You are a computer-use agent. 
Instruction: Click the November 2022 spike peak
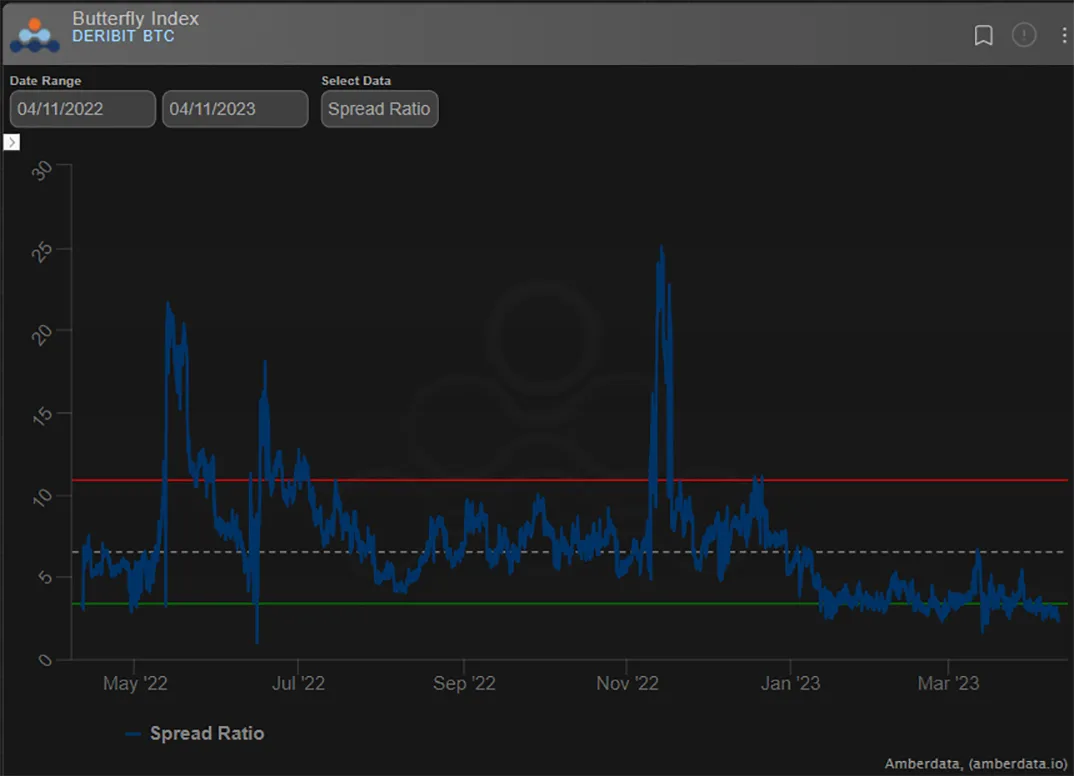661,248
